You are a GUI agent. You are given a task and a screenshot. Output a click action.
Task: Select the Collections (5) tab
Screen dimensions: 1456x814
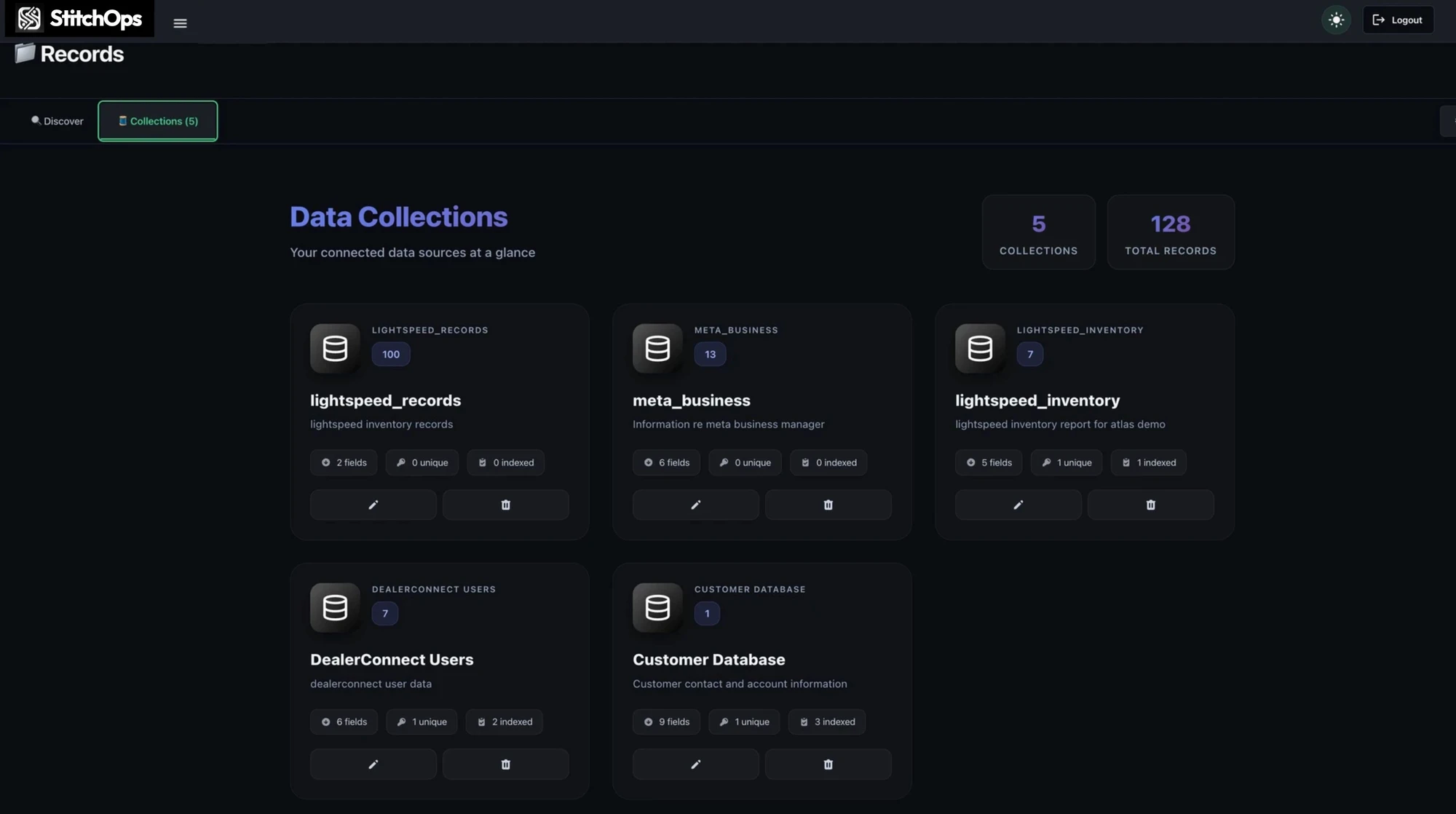(158, 121)
